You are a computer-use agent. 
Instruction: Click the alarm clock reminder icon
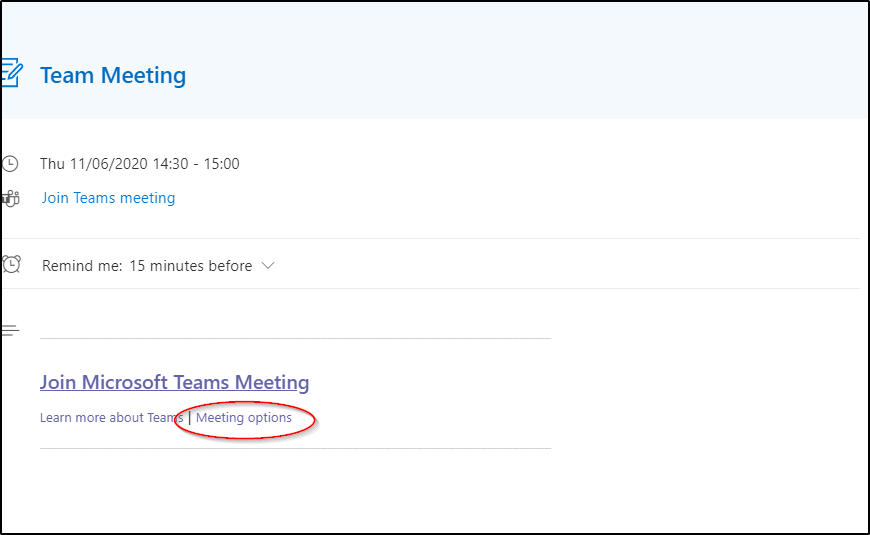click(x=11, y=264)
